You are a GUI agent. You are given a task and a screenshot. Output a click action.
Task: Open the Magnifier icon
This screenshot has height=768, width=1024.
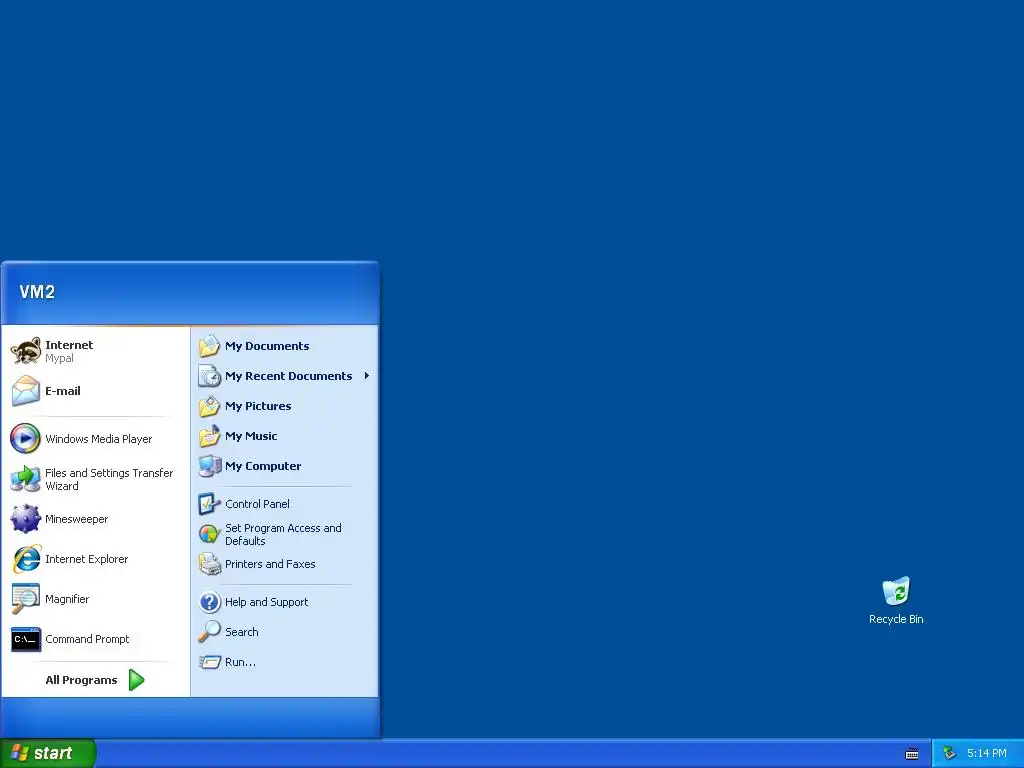[25, 598]
